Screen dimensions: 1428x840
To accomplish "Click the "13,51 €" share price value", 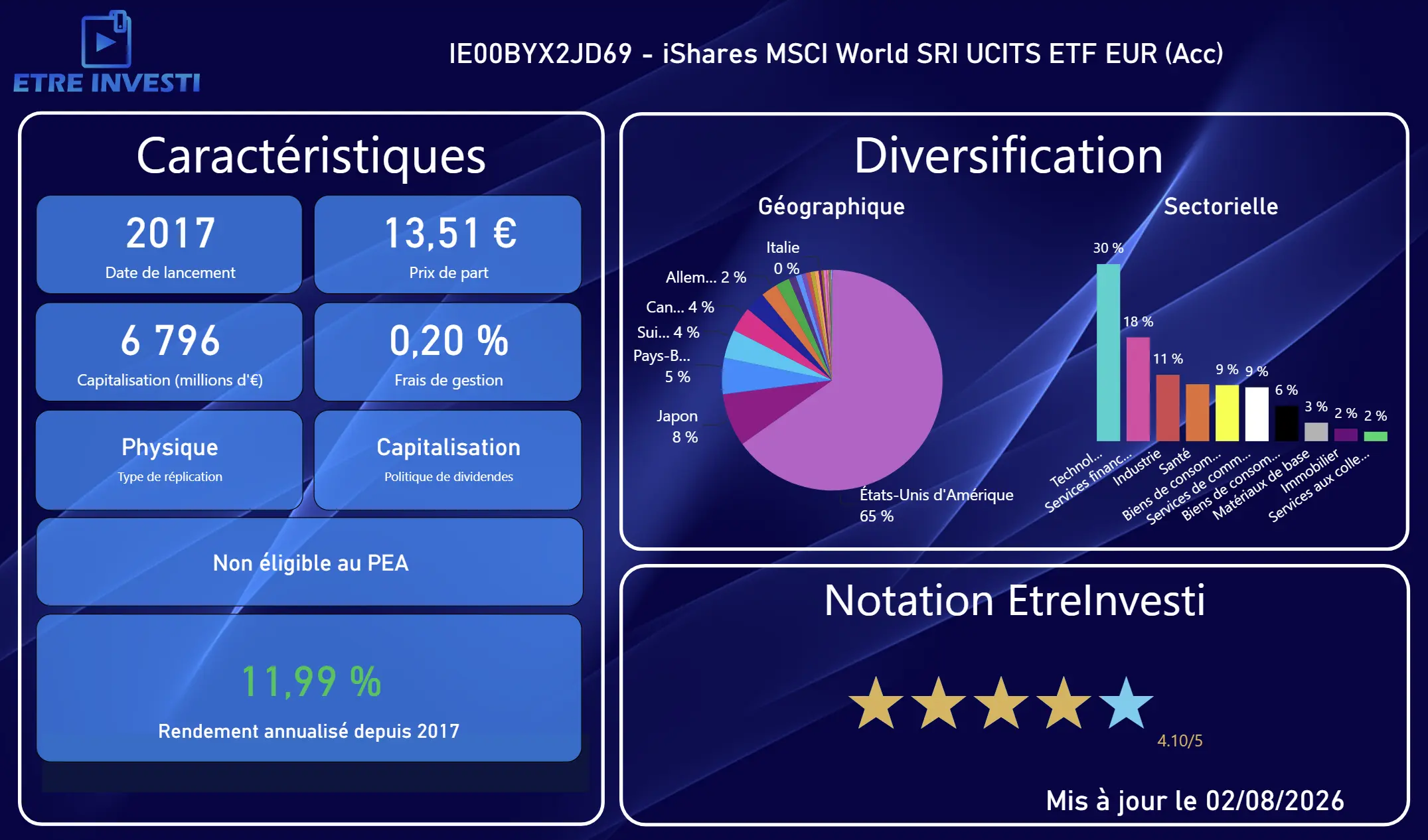I will click(450, 233).
